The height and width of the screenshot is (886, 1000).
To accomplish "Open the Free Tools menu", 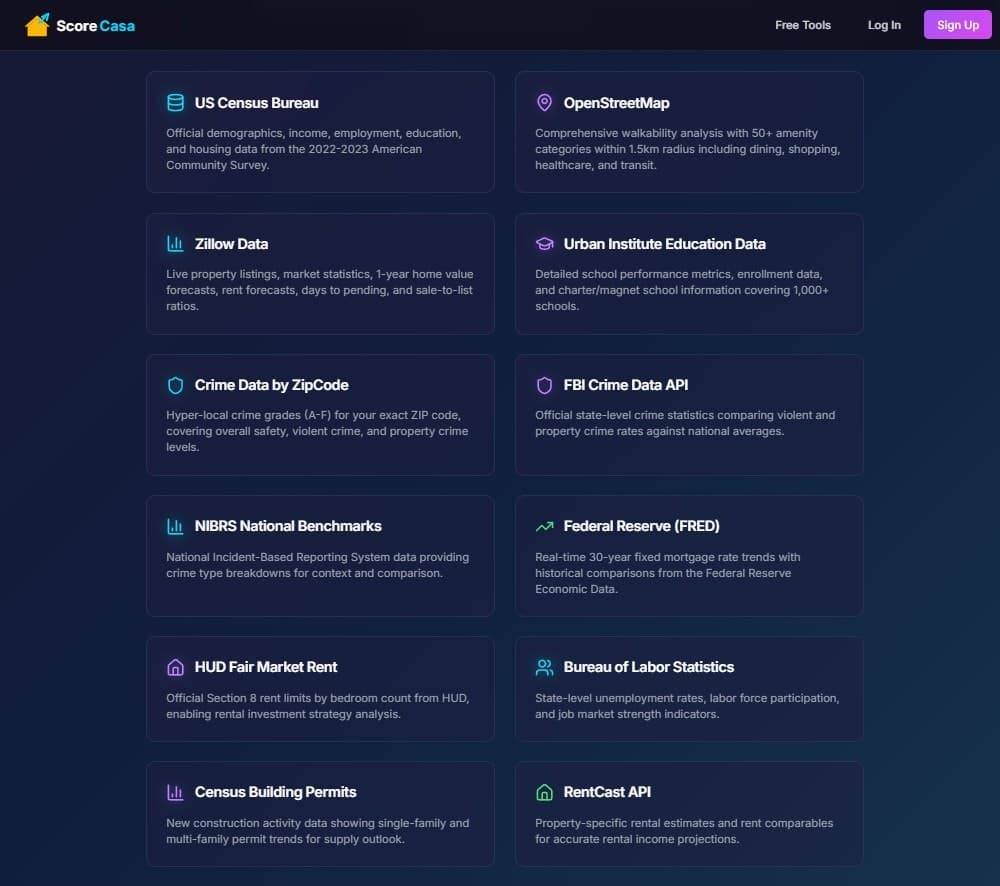I will [x=802, y=25].
